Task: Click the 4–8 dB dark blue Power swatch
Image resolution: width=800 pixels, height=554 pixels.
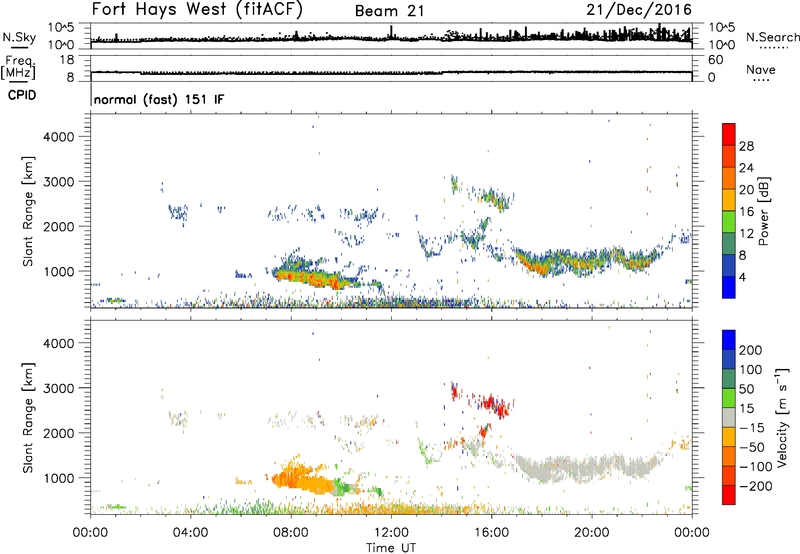Action: (x=729, y=265)
